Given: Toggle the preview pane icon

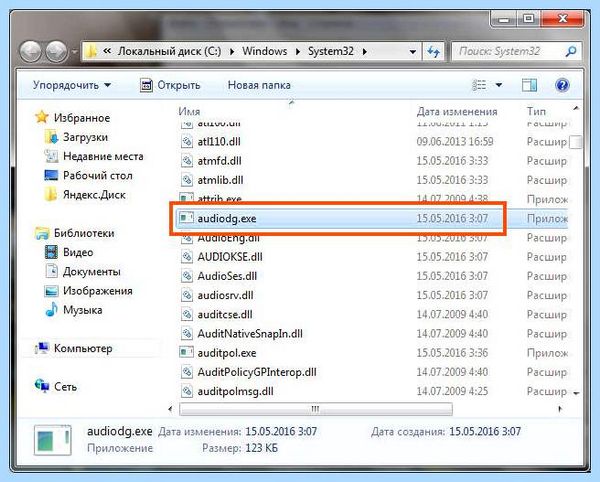Looking at the screenshot, I should point(529,85).
